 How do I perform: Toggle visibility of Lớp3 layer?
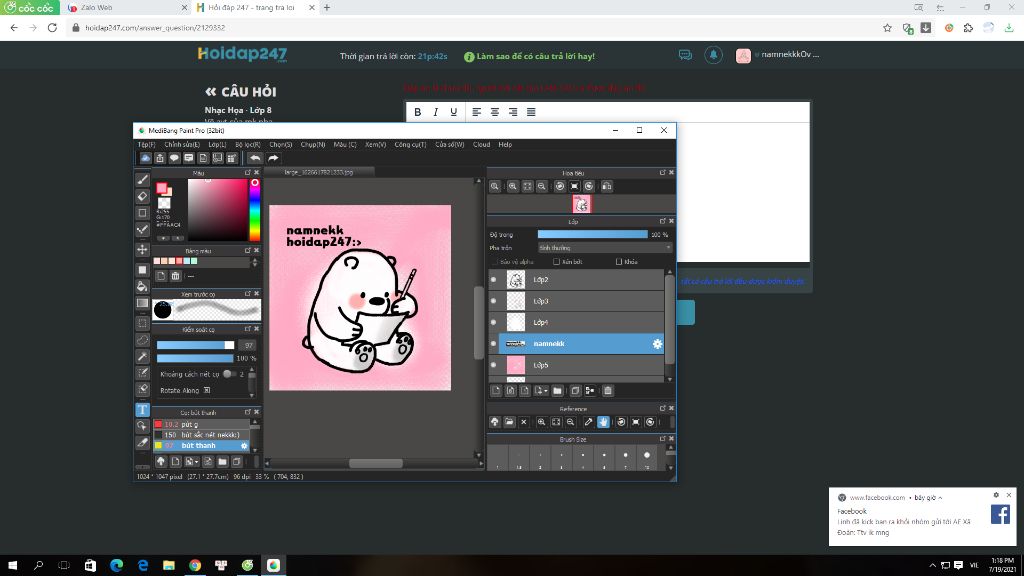pyautogui.click(x=494, y=301)
